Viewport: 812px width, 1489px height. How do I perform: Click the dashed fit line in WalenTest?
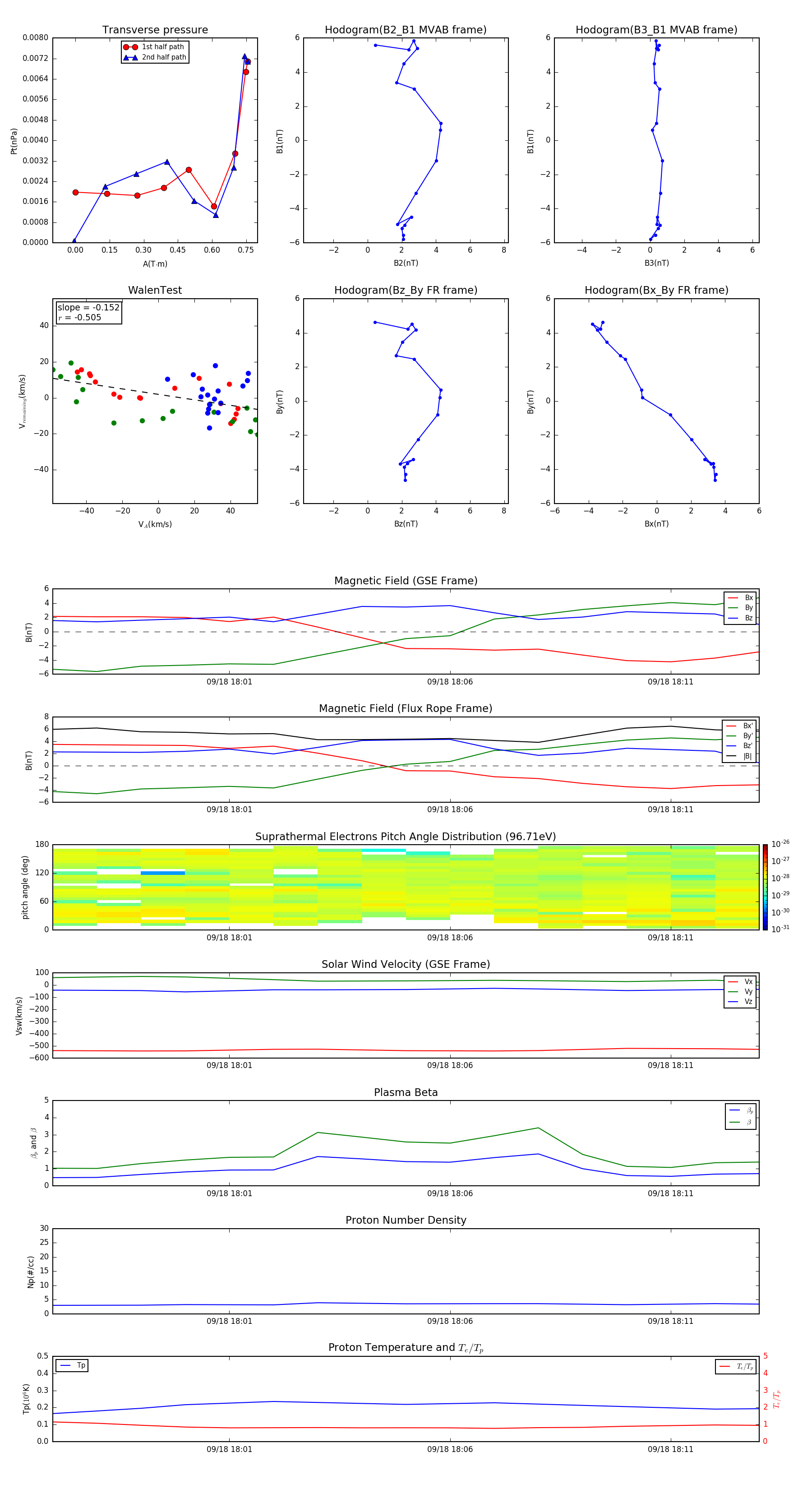(x=155, y=393)
